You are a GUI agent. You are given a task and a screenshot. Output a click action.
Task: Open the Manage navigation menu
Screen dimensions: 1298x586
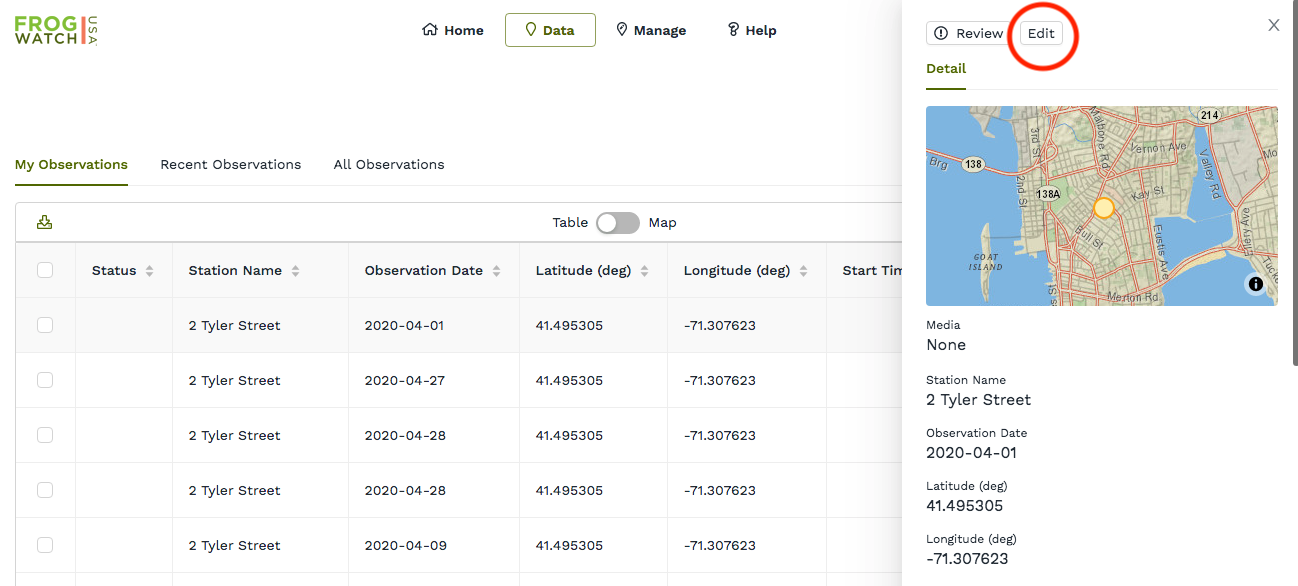[650, 30]
